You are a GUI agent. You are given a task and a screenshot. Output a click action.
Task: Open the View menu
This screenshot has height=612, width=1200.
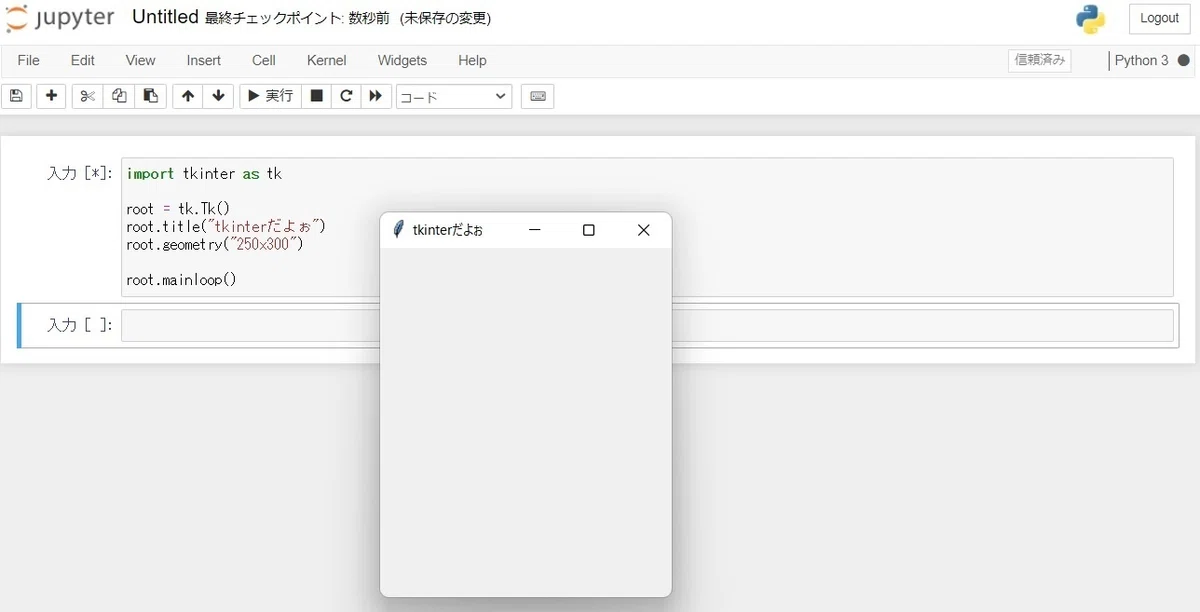click(141, 61)
